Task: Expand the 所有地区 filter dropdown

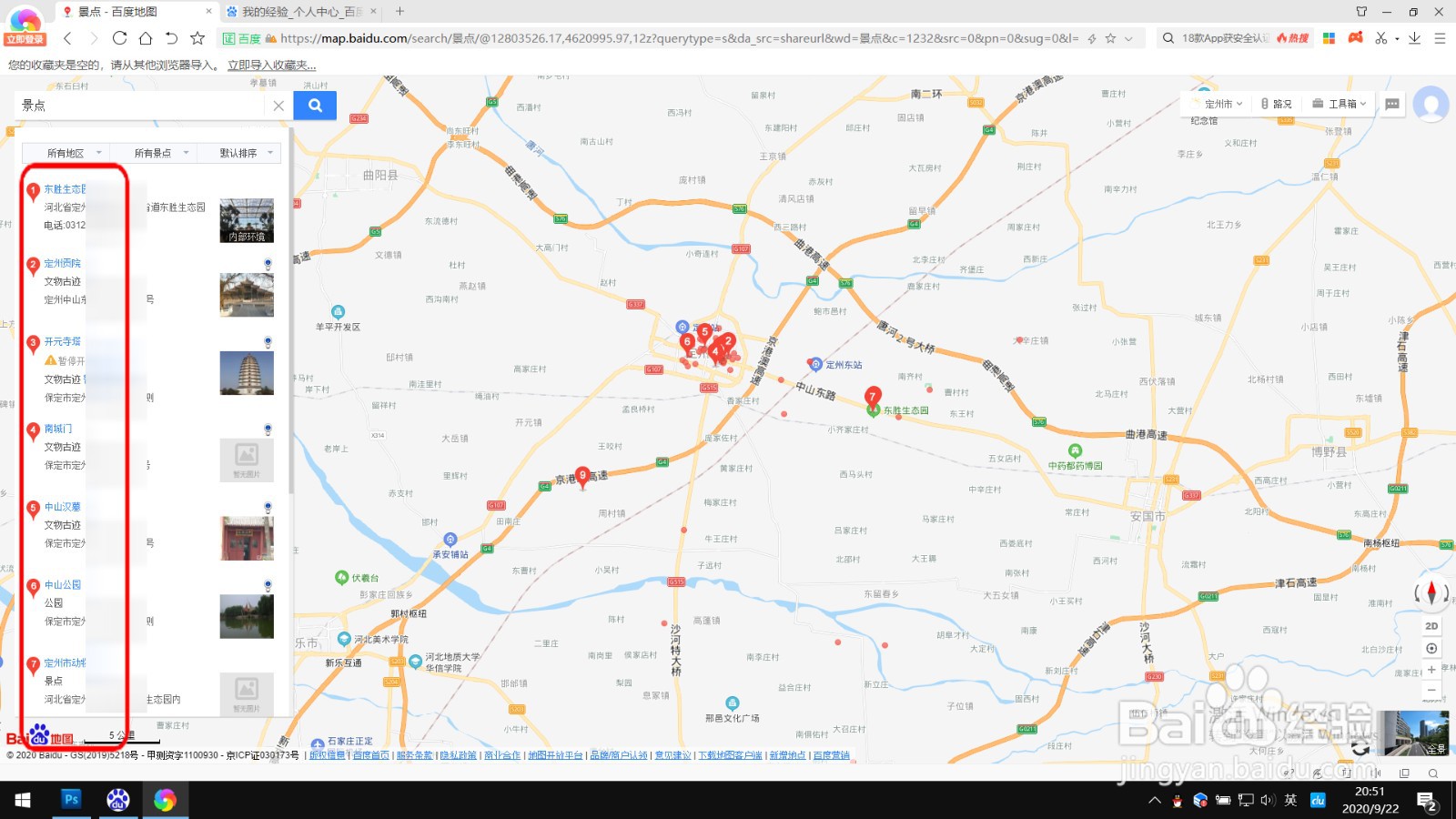Action: pos(66,153)
